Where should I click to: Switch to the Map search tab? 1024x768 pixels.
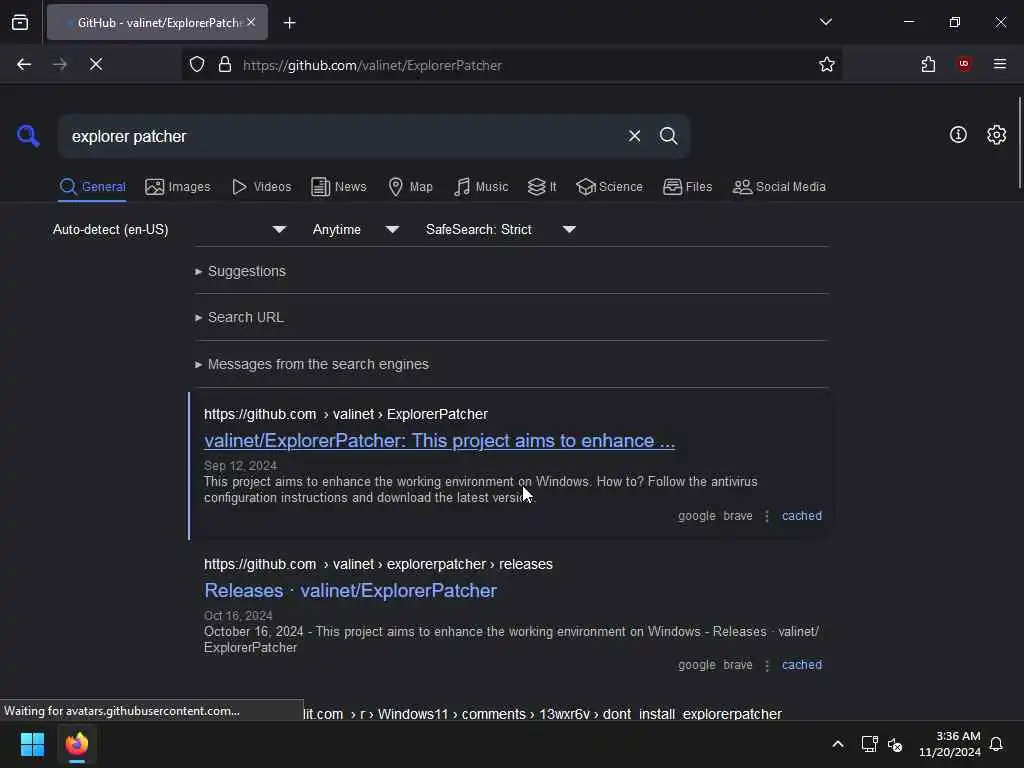coord(410,187)
